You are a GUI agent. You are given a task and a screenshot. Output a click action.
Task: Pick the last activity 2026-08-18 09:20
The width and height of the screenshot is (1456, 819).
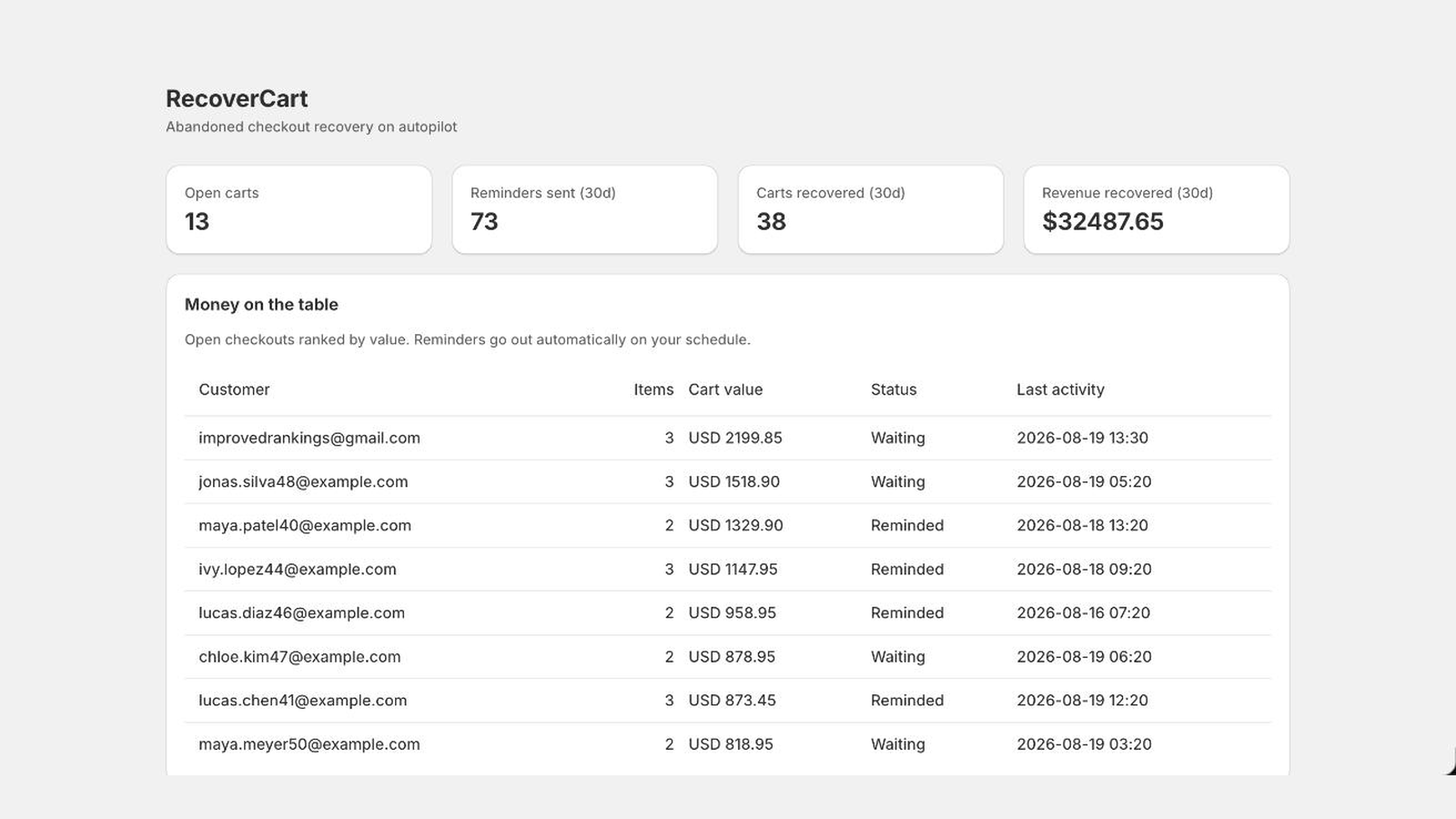click(x=1084, y=569)
